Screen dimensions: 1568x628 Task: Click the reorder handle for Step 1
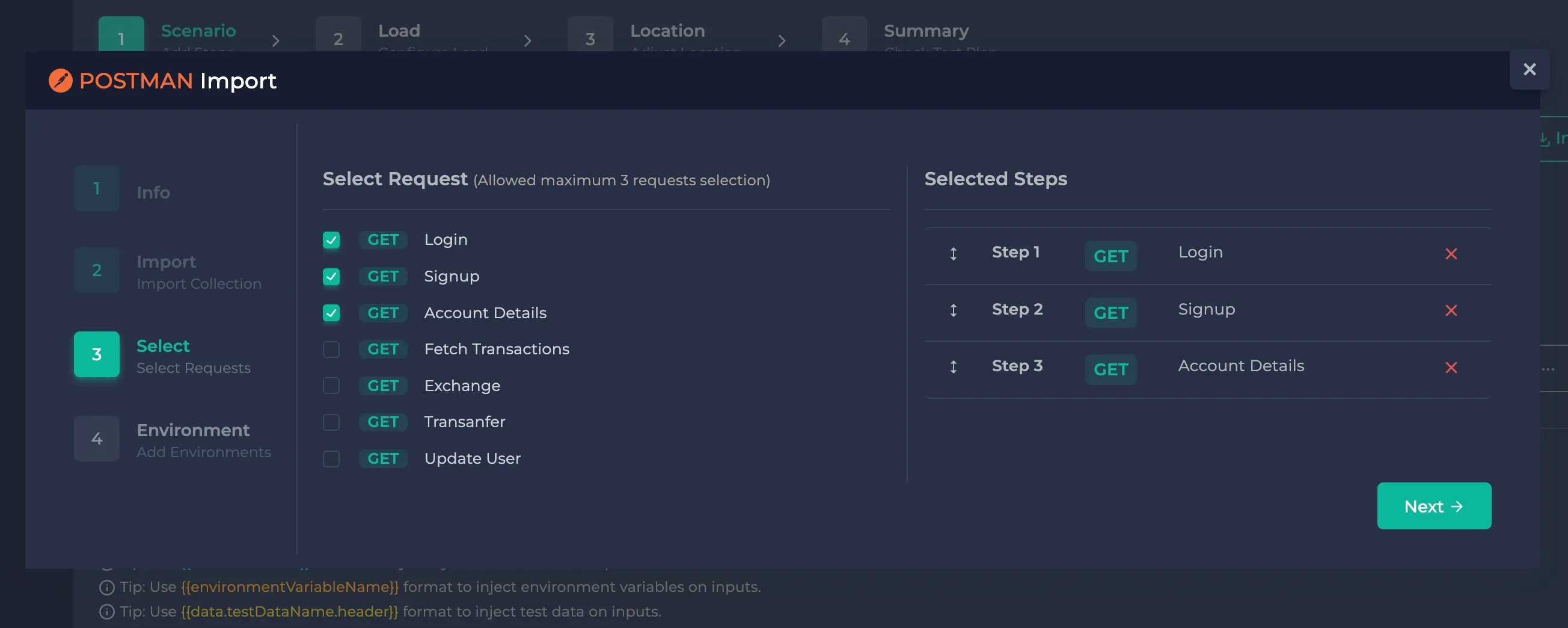coord(953,253)
